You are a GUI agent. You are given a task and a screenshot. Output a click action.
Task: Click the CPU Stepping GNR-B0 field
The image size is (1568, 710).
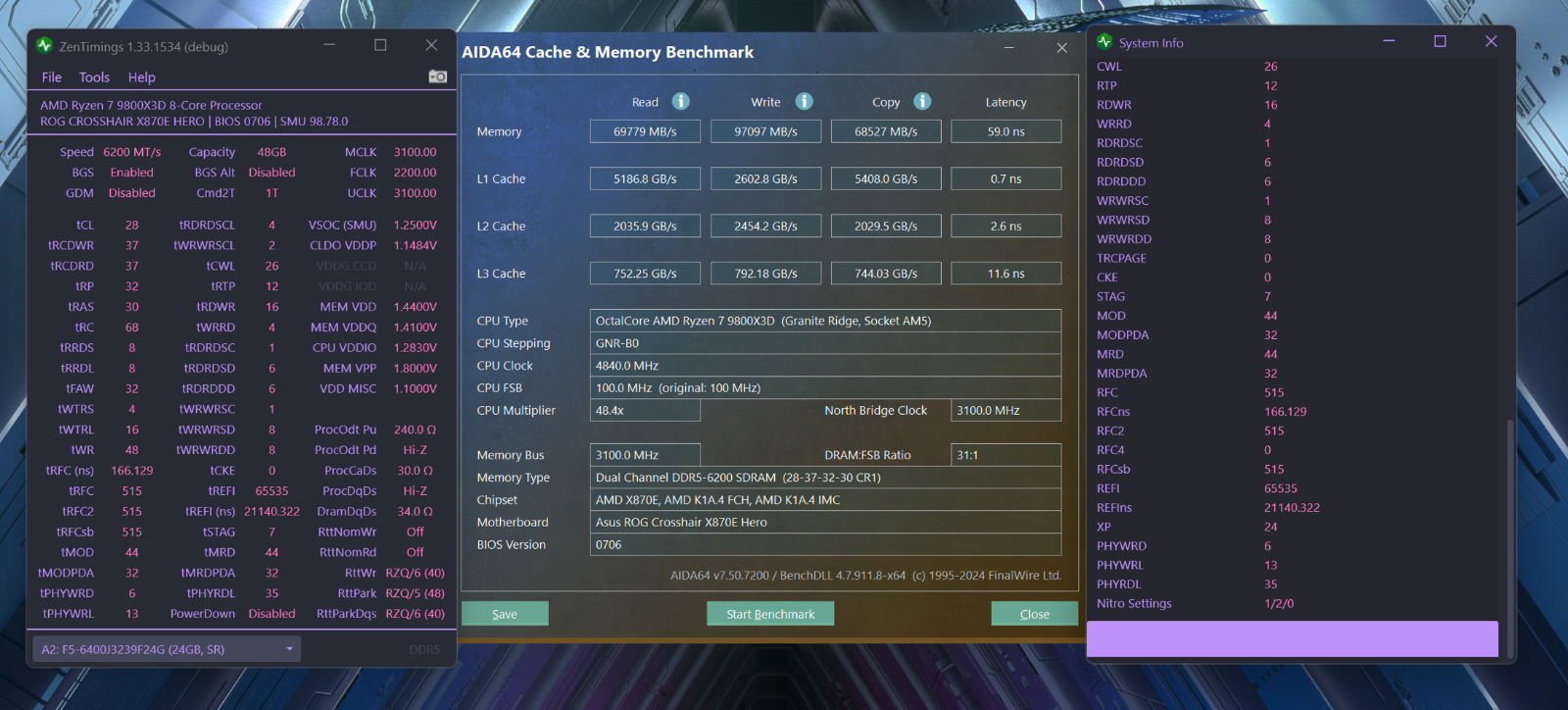pyautogui.click(x=825, y=343)
